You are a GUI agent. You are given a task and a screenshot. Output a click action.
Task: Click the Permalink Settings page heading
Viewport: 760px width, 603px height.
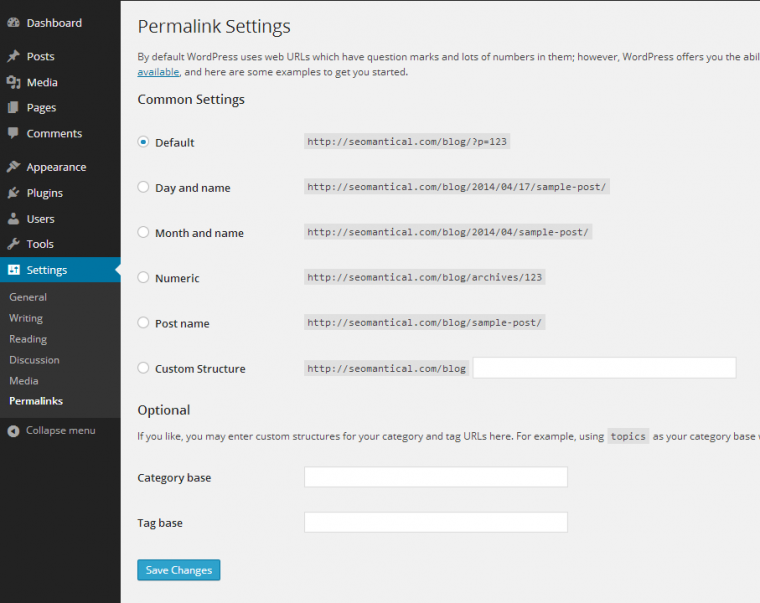[x=214, y=26]
